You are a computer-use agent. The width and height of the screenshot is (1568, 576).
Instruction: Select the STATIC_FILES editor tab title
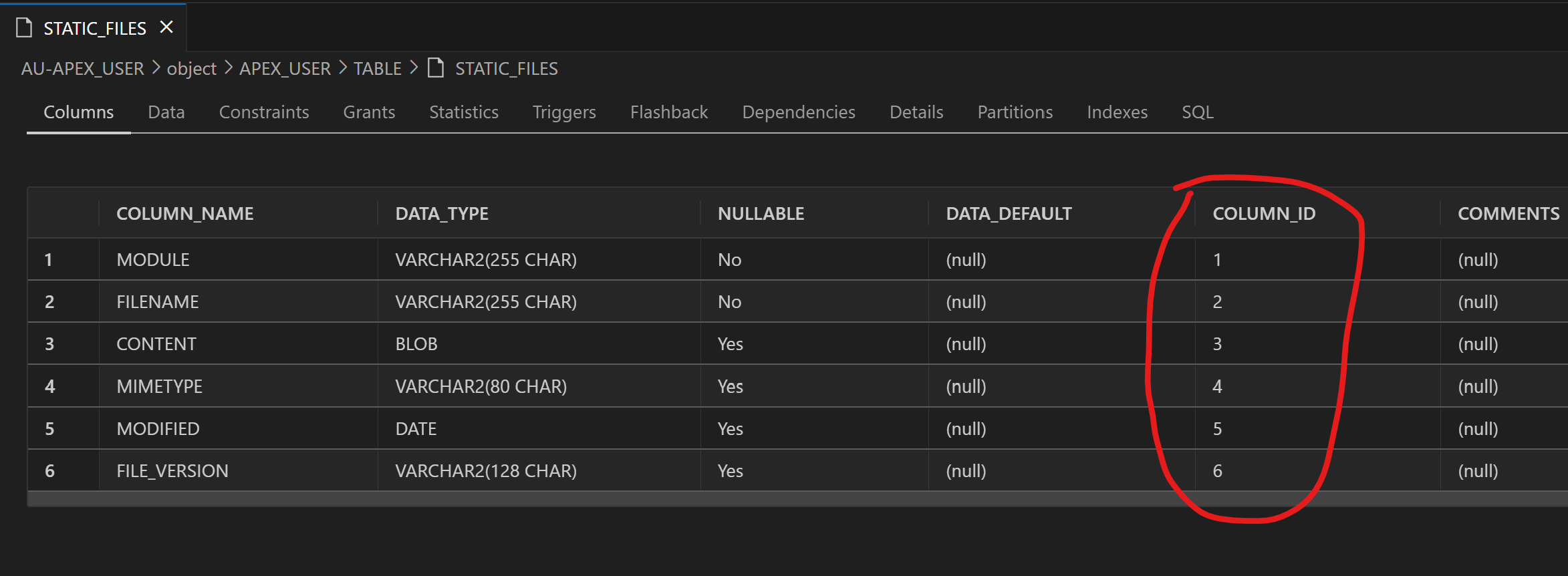[x=95, y=28]
